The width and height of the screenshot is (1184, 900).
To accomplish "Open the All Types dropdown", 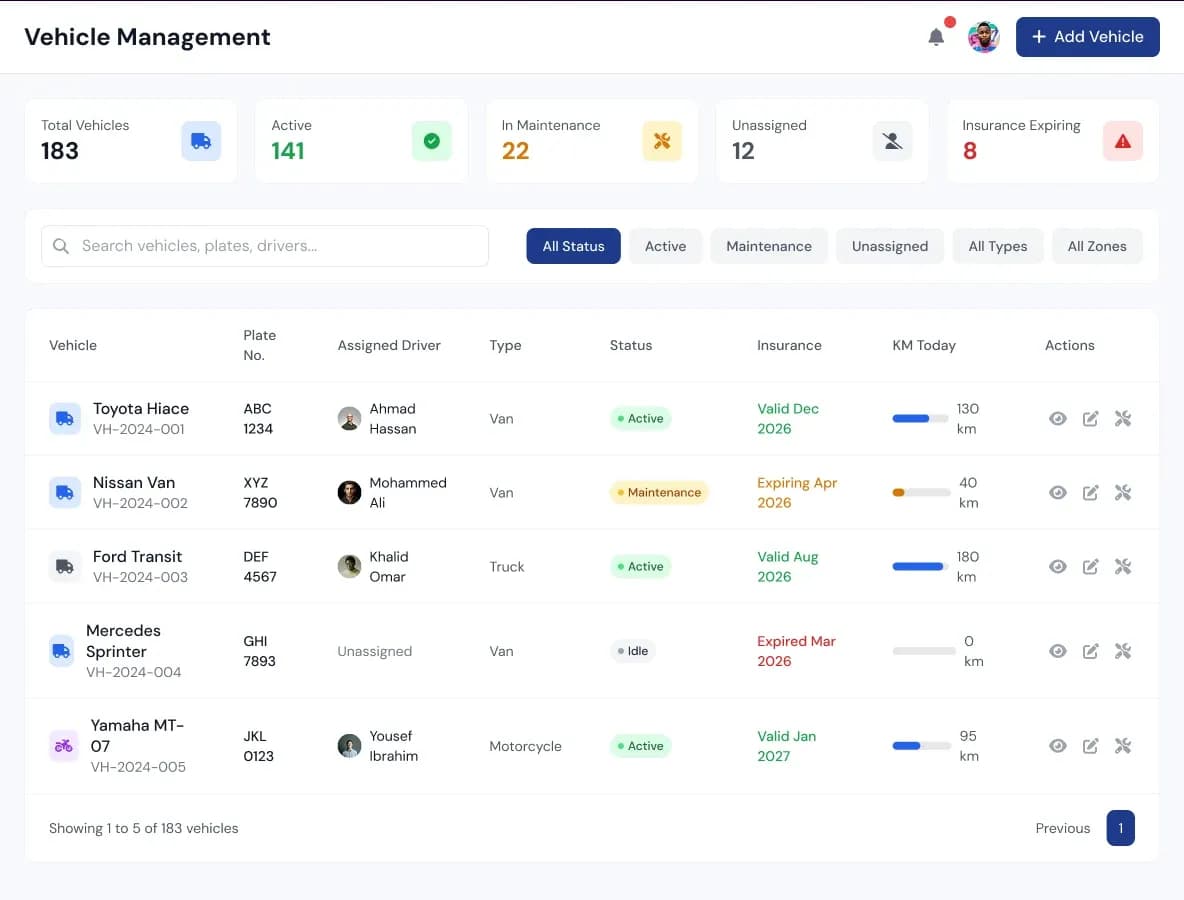I will (x=997, y=246).
